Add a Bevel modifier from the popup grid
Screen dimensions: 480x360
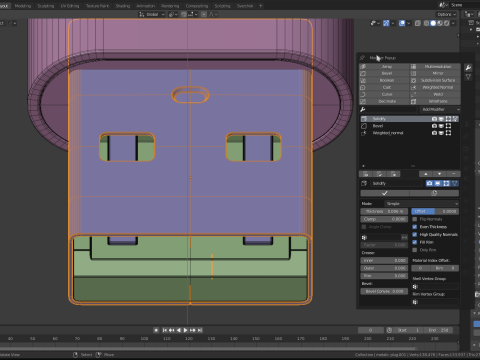point(384,73)
